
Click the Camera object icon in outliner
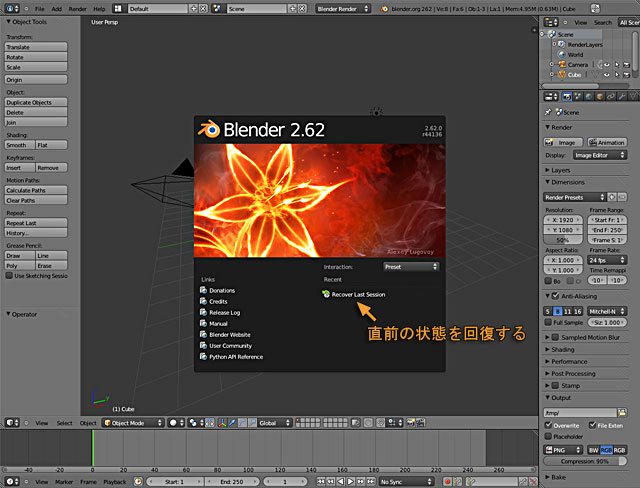pos(562,64)
